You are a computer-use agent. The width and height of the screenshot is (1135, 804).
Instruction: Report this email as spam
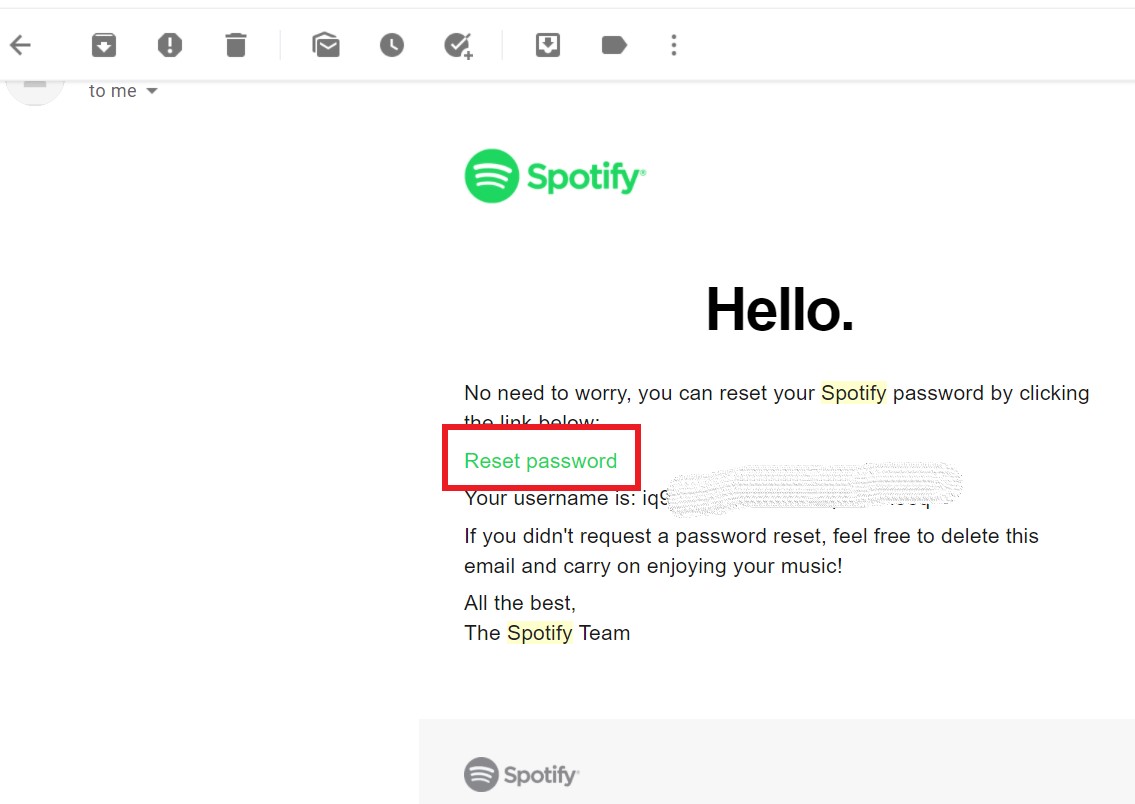click(x=169, y=44)
